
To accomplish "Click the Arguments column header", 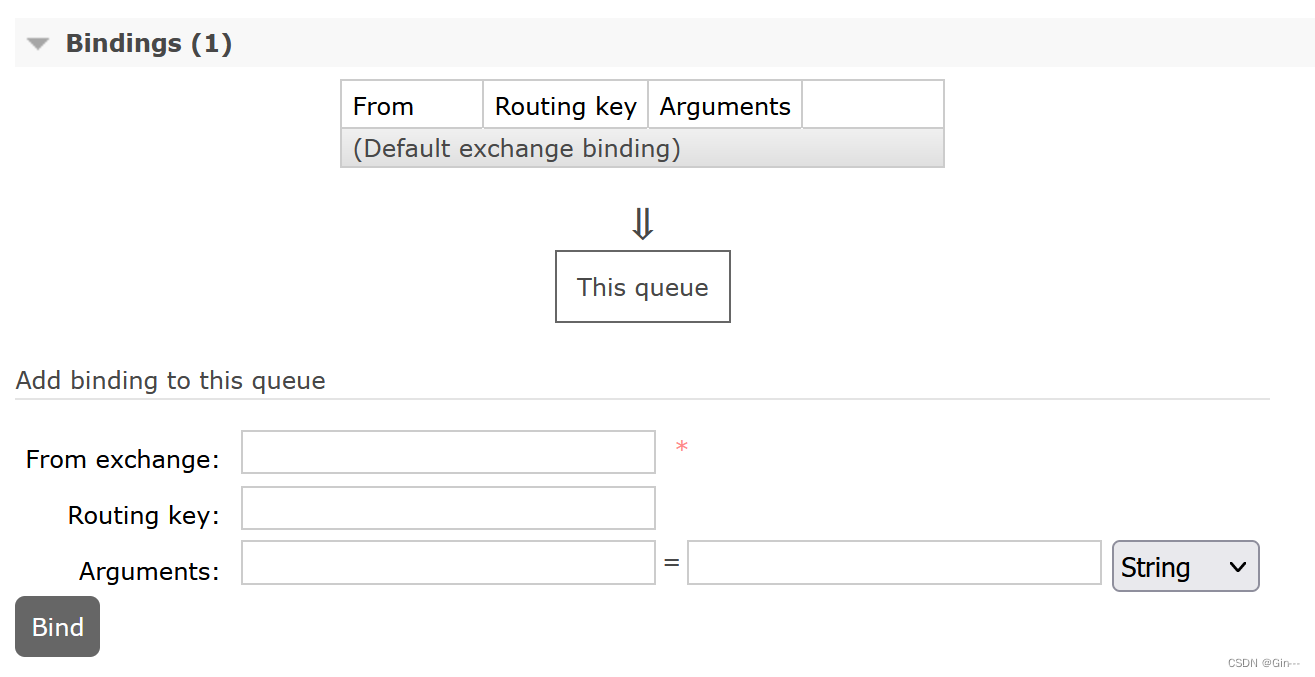I will click(x=725, y=106).
